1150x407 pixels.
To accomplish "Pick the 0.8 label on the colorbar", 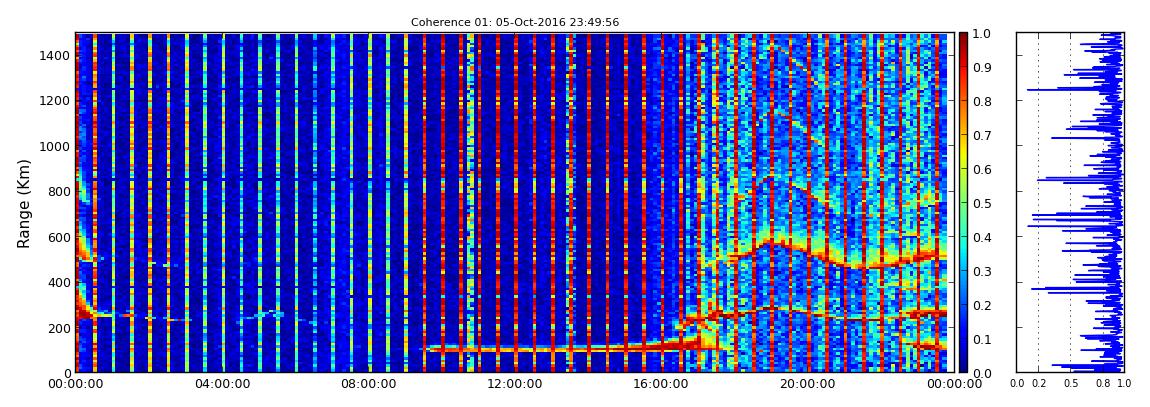I will 982,101.
